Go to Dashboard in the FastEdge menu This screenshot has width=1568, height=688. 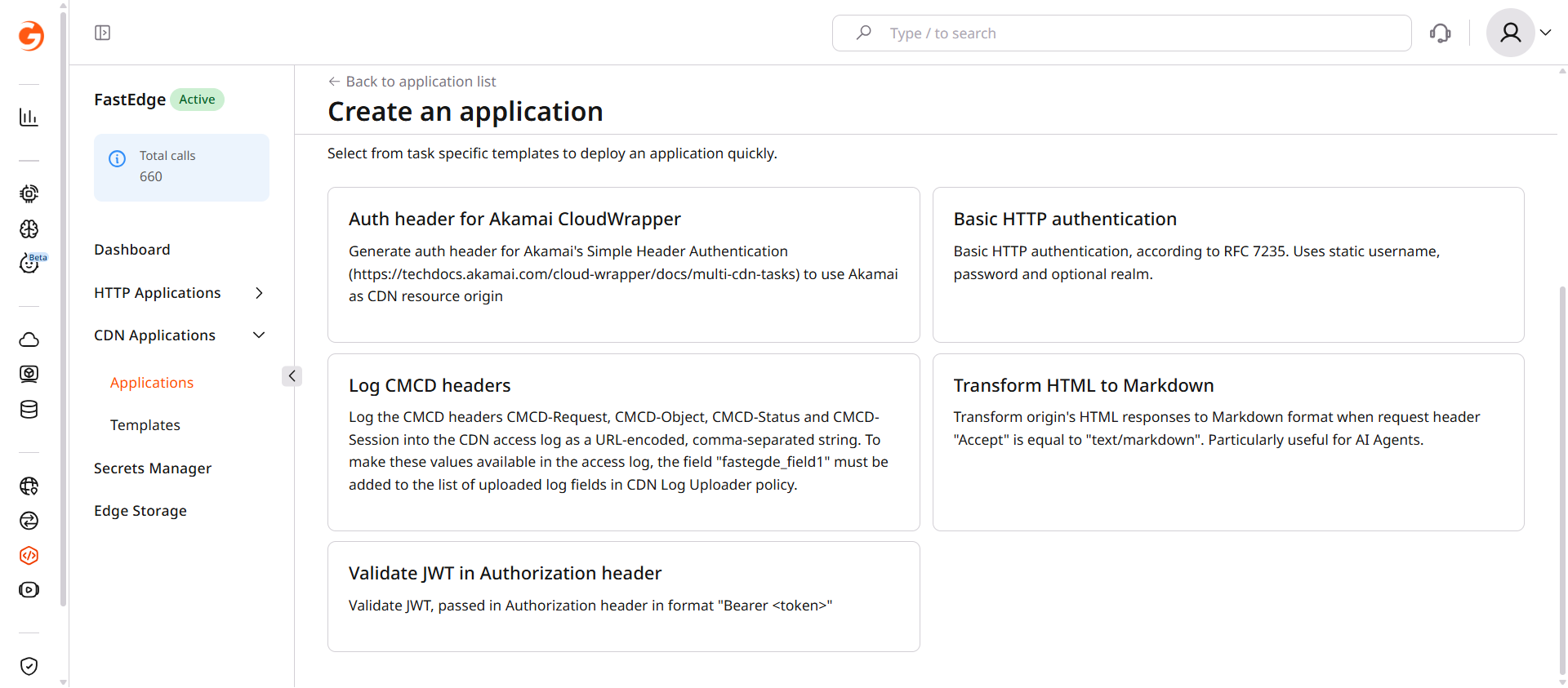(x=132, y=250)
